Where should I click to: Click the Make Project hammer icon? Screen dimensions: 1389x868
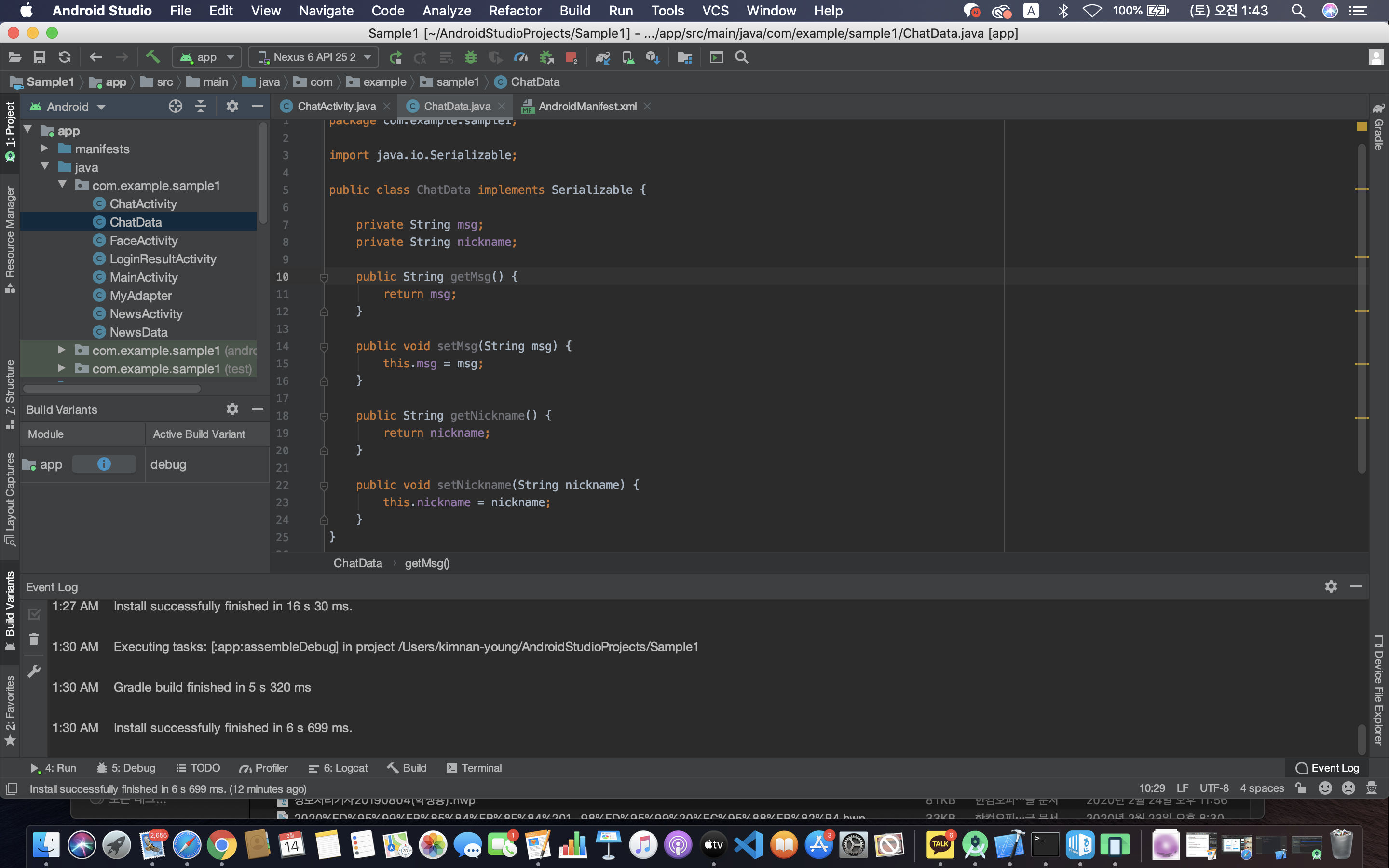tap(153, 57)
